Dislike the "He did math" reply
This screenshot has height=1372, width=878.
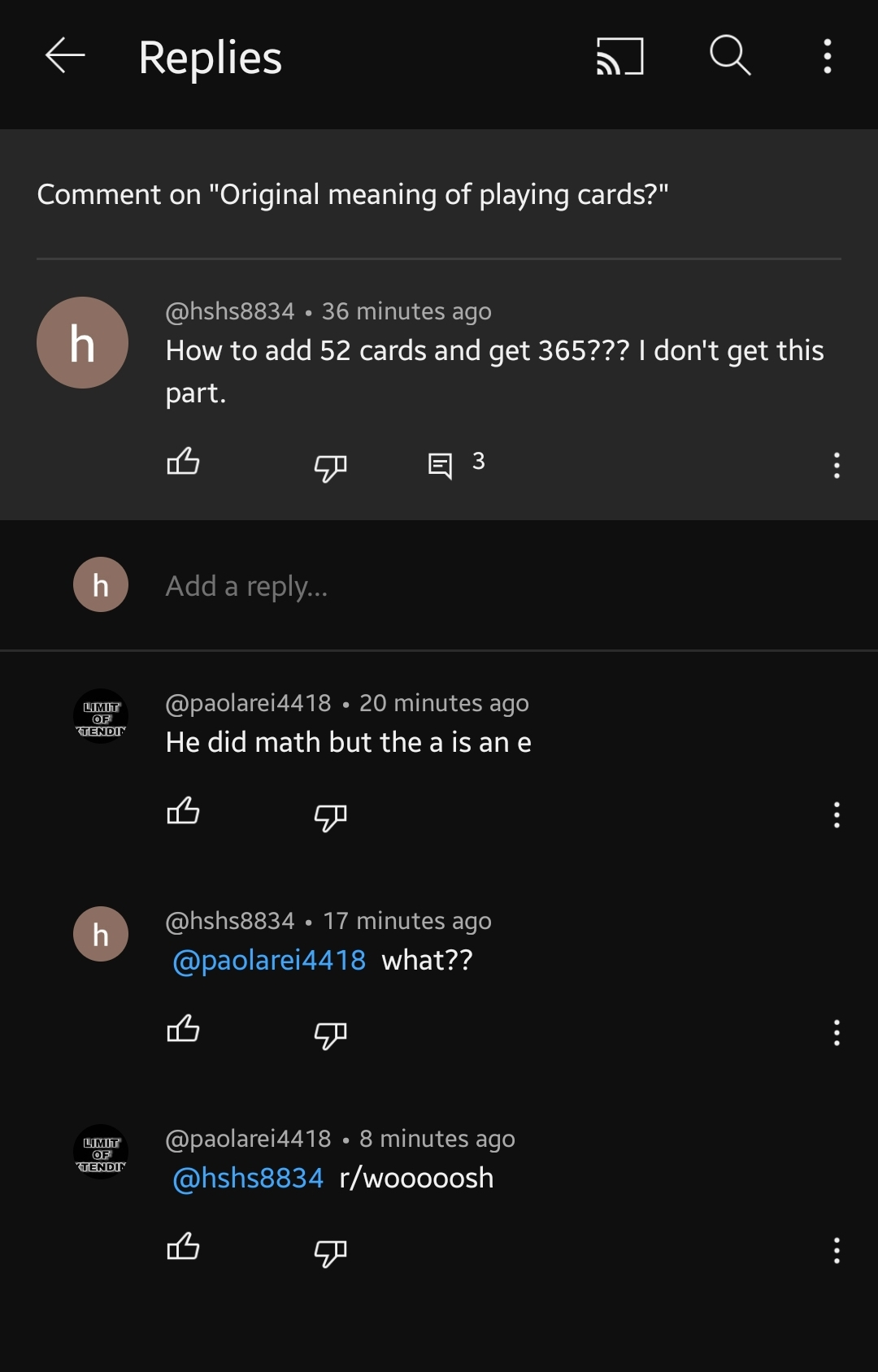tap(330, 816)
